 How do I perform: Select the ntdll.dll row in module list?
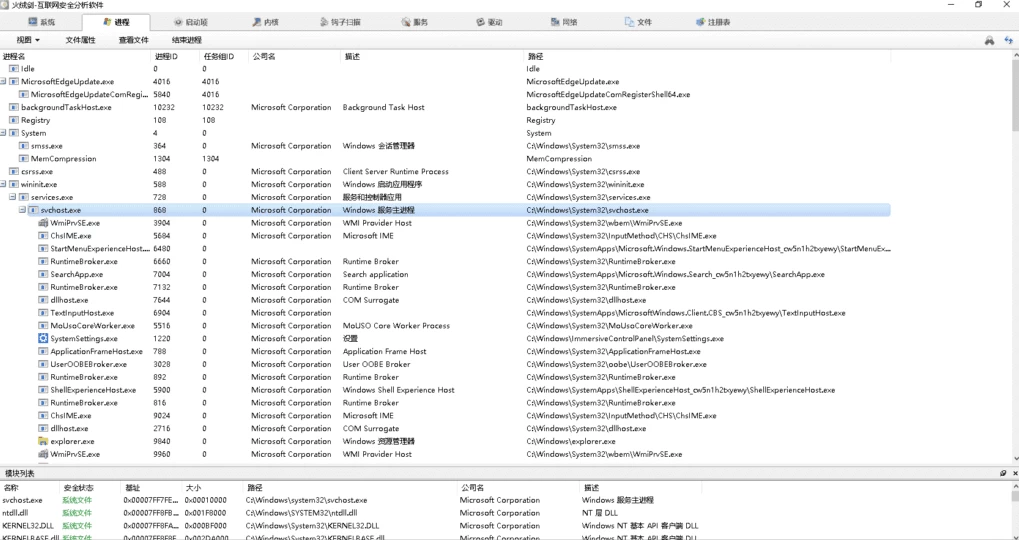20,513
